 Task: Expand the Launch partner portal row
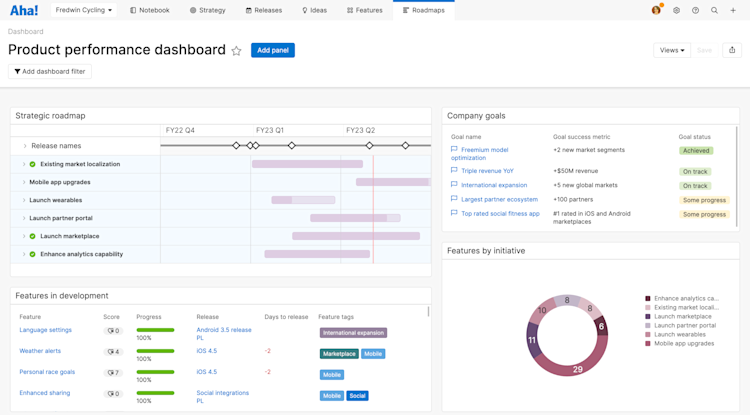[23, 218]
